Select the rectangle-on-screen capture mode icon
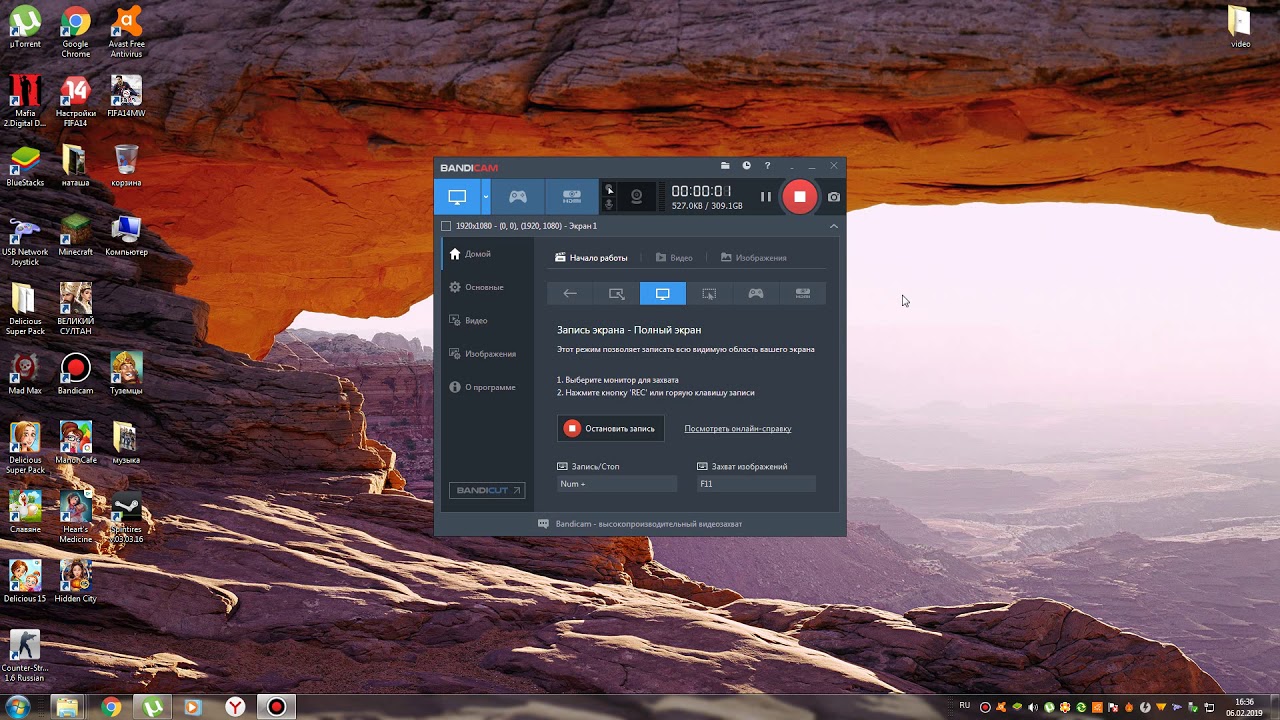Screen dimensions: 1280x720 pyautogui.click(x=616, y=294)
